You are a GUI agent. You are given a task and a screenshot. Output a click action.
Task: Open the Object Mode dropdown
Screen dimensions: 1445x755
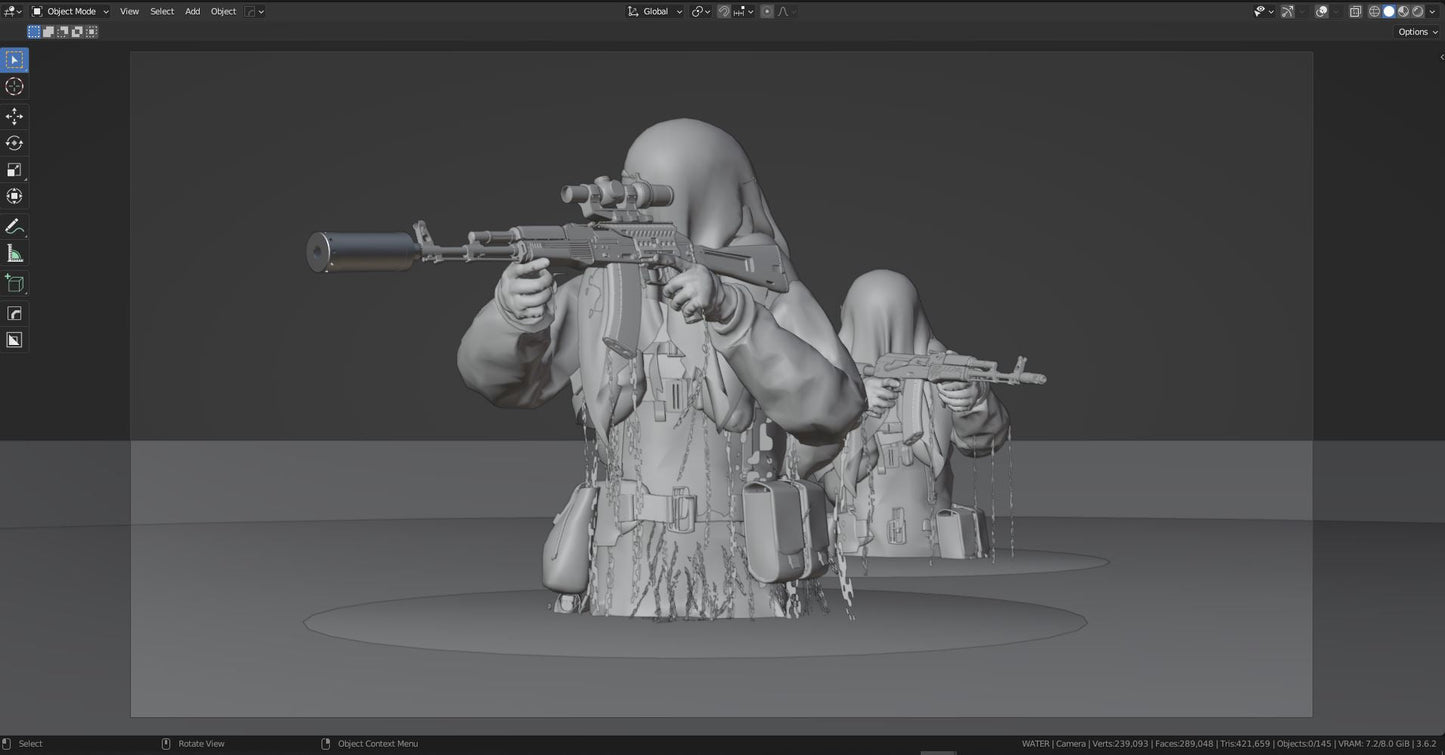click(70, 11)
